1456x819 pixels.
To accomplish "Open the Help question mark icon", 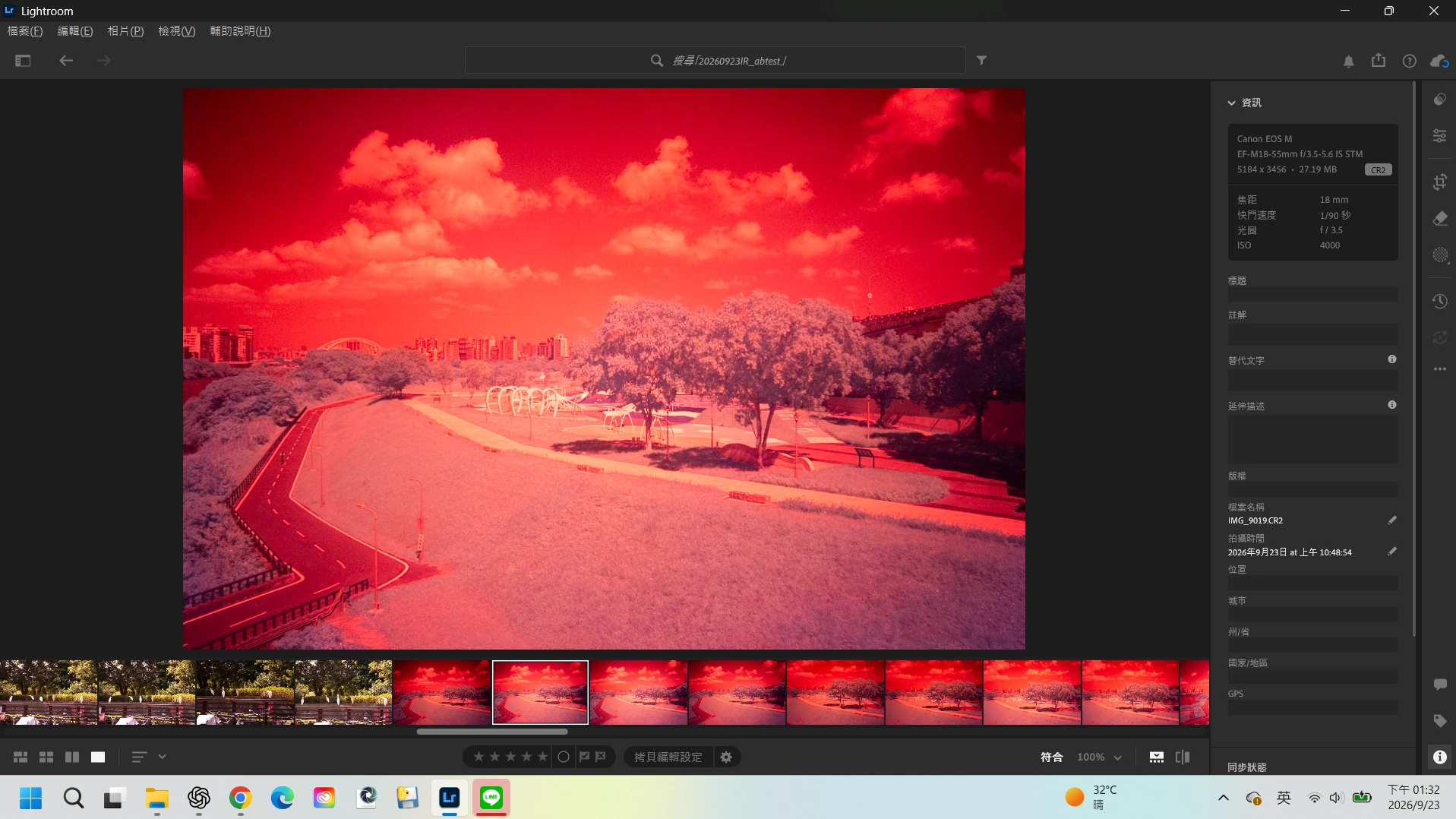I will (x=1410, y=61).
